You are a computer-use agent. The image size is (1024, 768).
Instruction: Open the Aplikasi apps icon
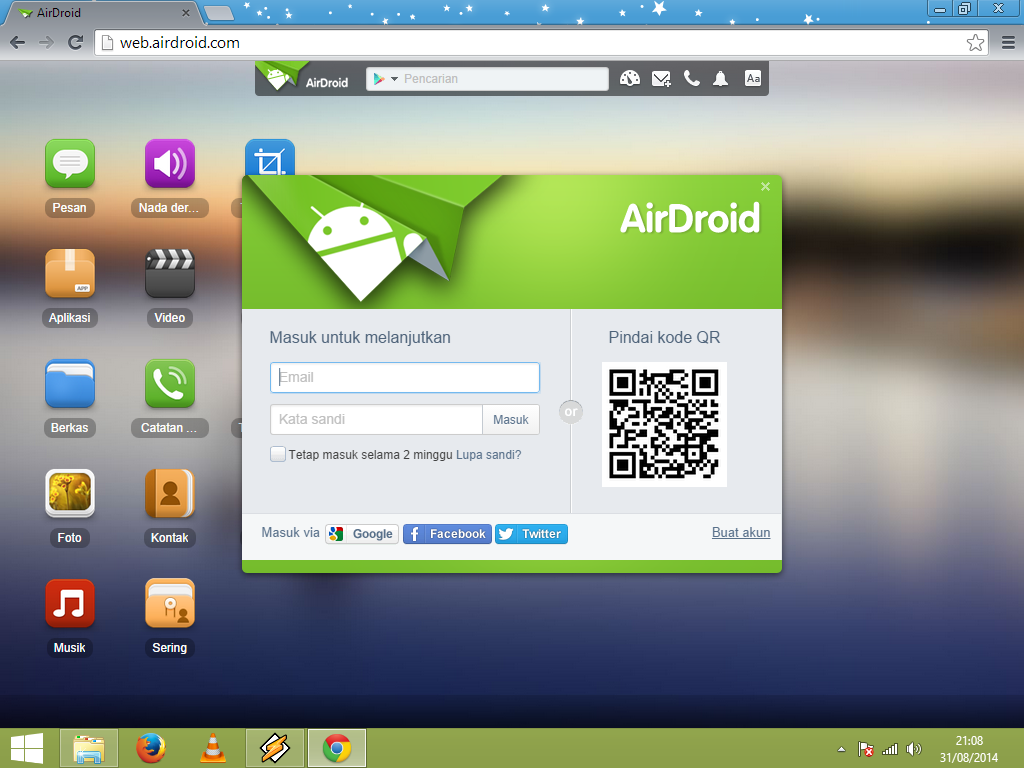[70, 273]
